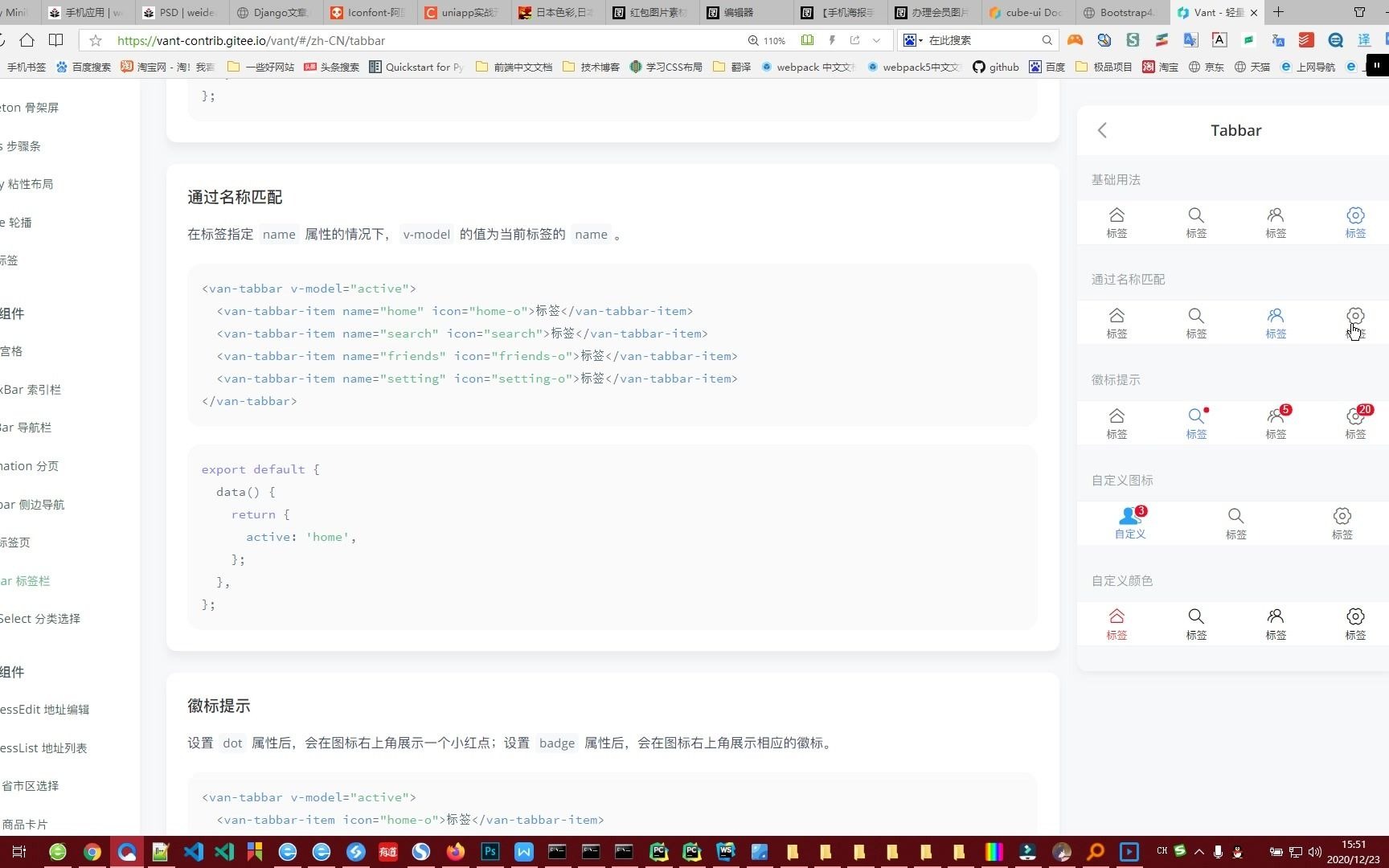The width and height of the screenshot is (1389, 868).
Task: Click the lightning speed-mode icon
Action: click(832, 40)
